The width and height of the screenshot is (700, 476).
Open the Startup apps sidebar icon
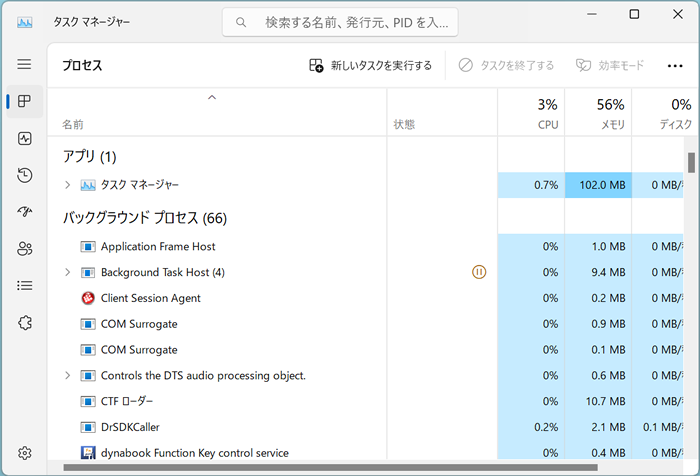24,212
